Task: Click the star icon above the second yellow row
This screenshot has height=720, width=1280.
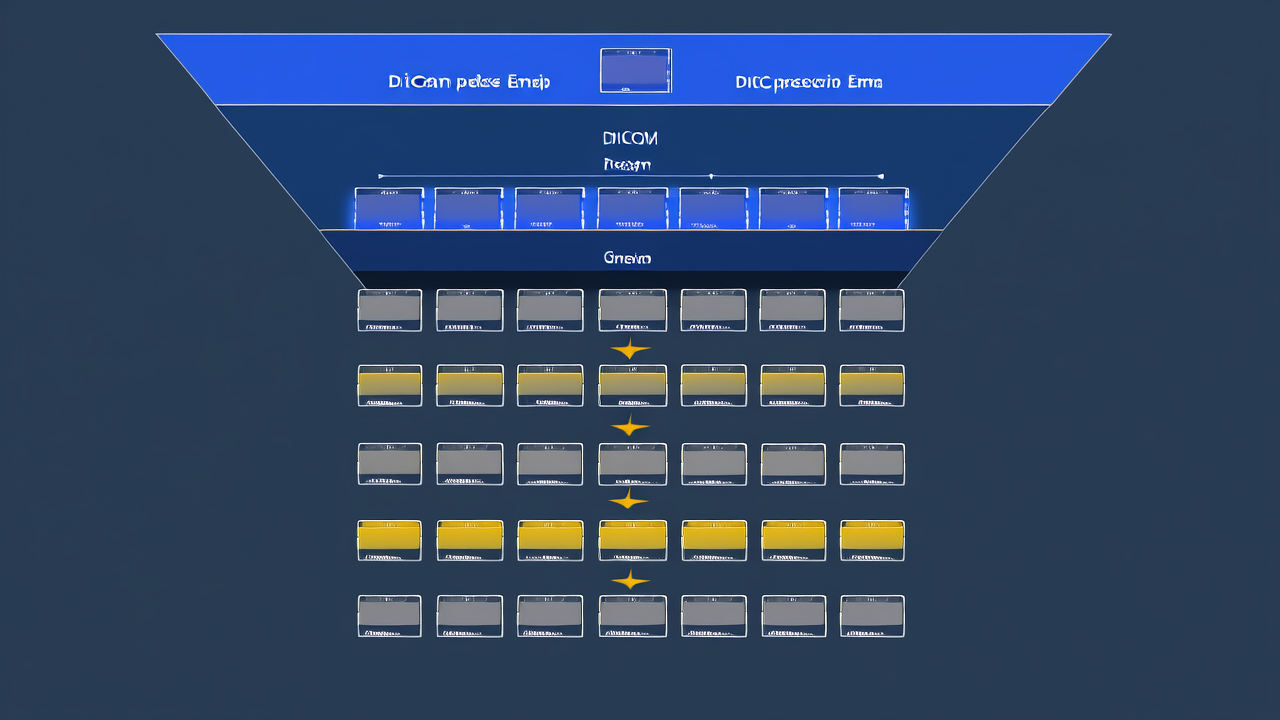Action: pyautogui.click(x=629, y=499)
